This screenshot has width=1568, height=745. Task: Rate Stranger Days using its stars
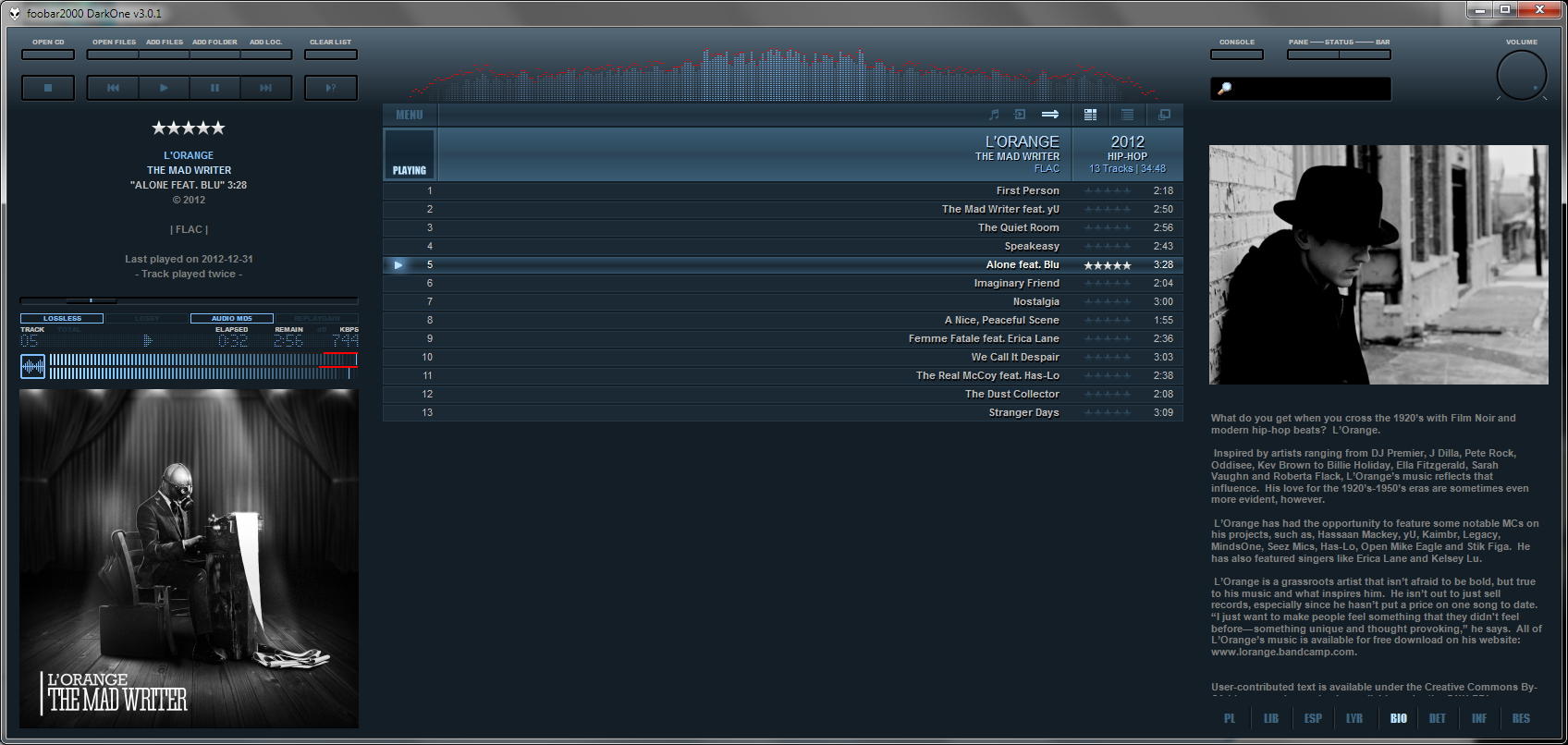click(x=1108, y=413)
